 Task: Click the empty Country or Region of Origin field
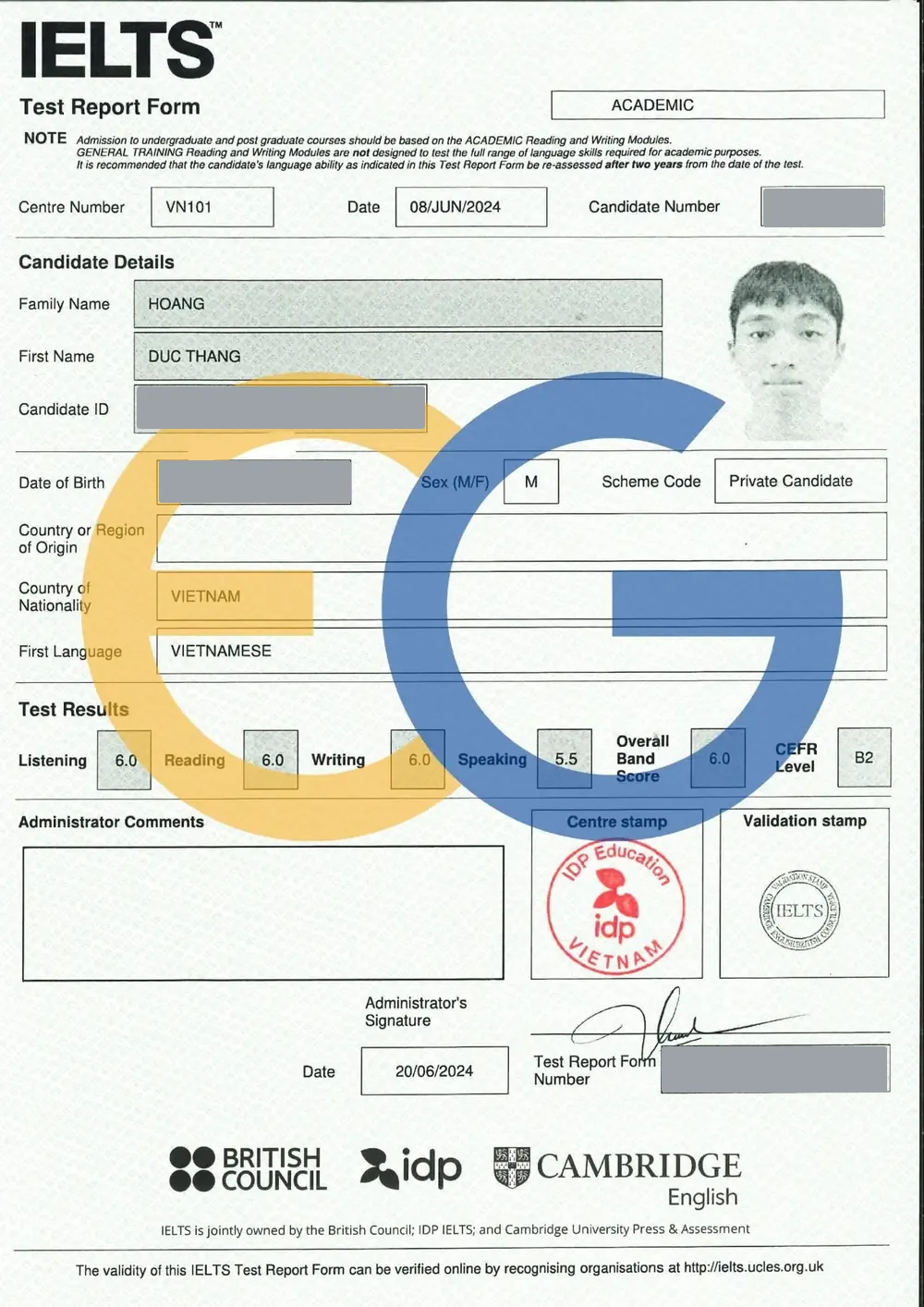(521, 537)
